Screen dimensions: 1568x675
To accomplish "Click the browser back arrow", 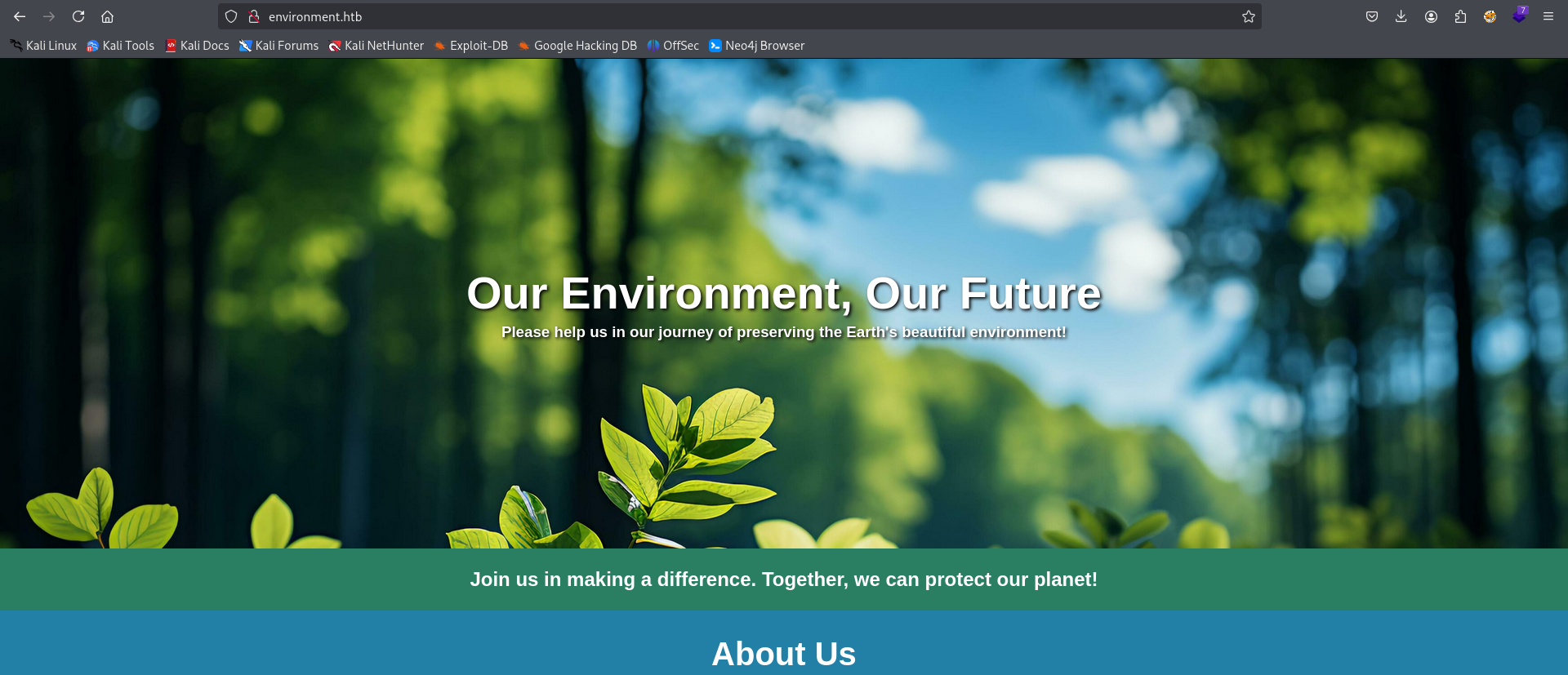I will click(x=20, y=16).
